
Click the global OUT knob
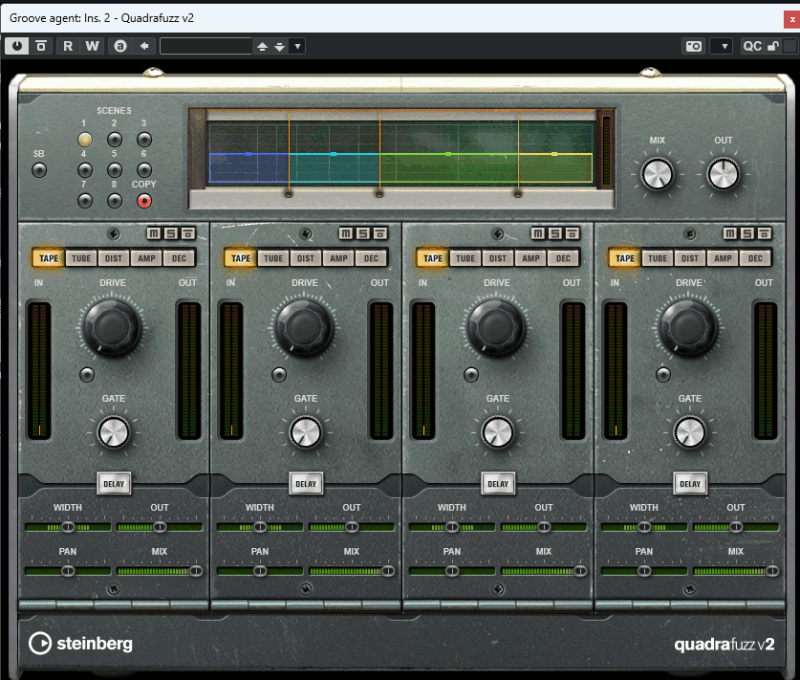click(723, 174)
